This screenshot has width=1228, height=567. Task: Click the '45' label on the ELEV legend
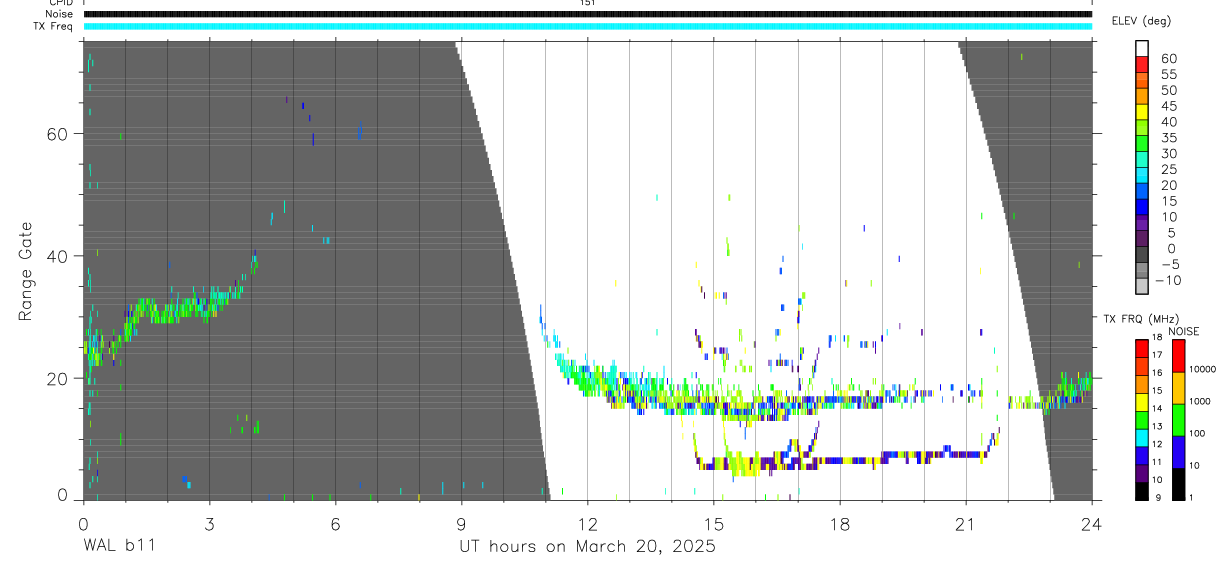pyautogui.click(x=1168, y=106)
